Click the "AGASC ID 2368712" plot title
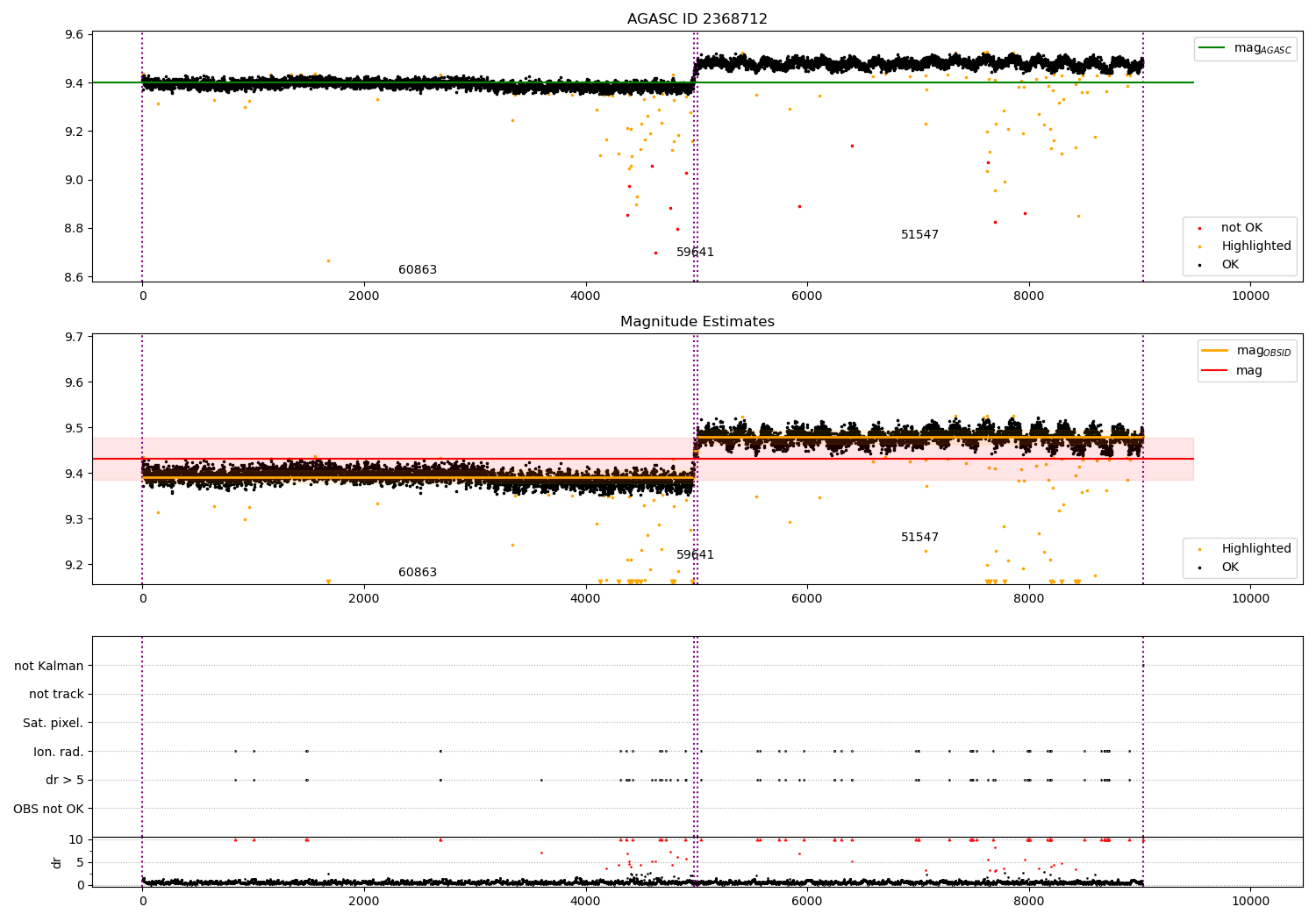The image size is (1316, 921). [x=697, y=19]
